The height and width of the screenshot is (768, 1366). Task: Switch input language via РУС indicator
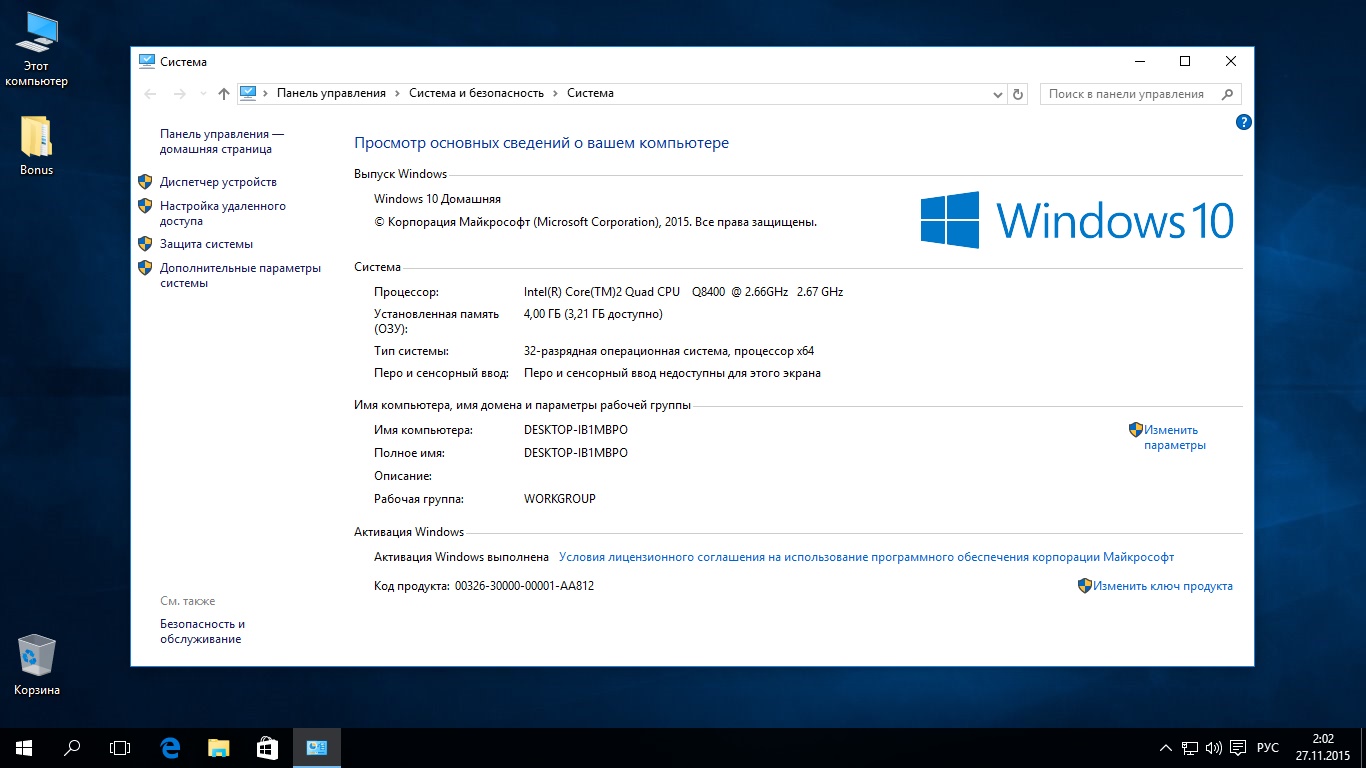(x=1268, y=747)
